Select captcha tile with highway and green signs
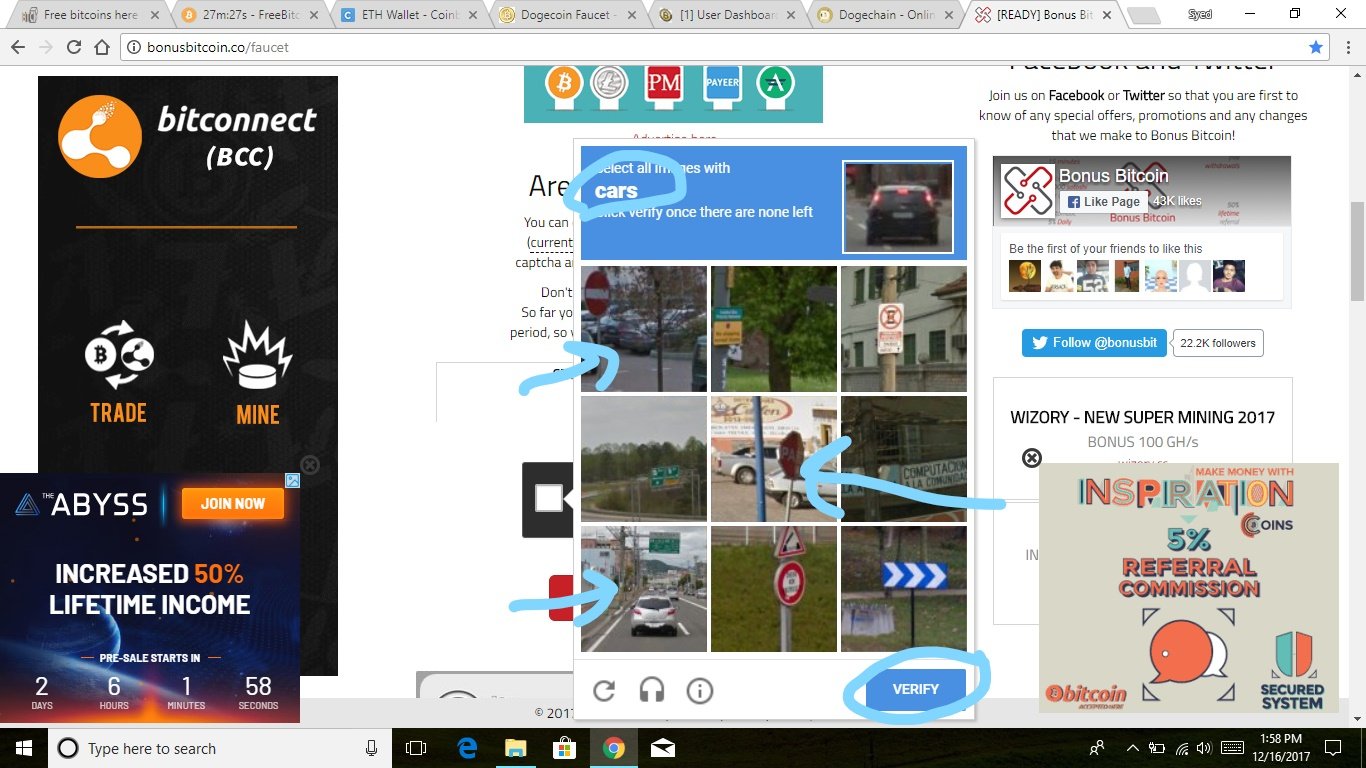The height and width of the screenshot is (768, 1366). pyautogui.click(x=644, y=459)
